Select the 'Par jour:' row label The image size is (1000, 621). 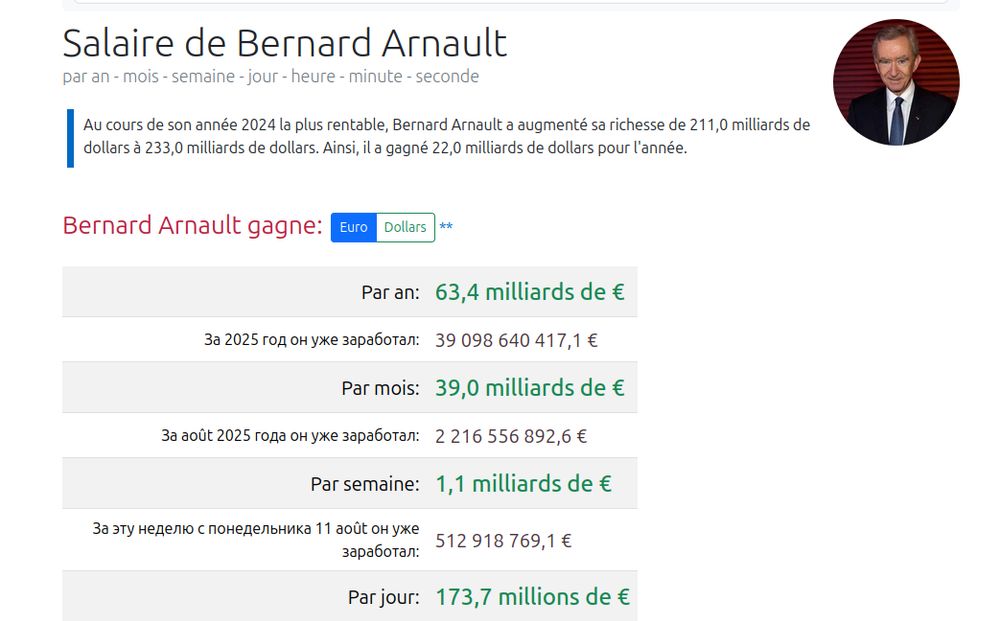click(384, 597)
